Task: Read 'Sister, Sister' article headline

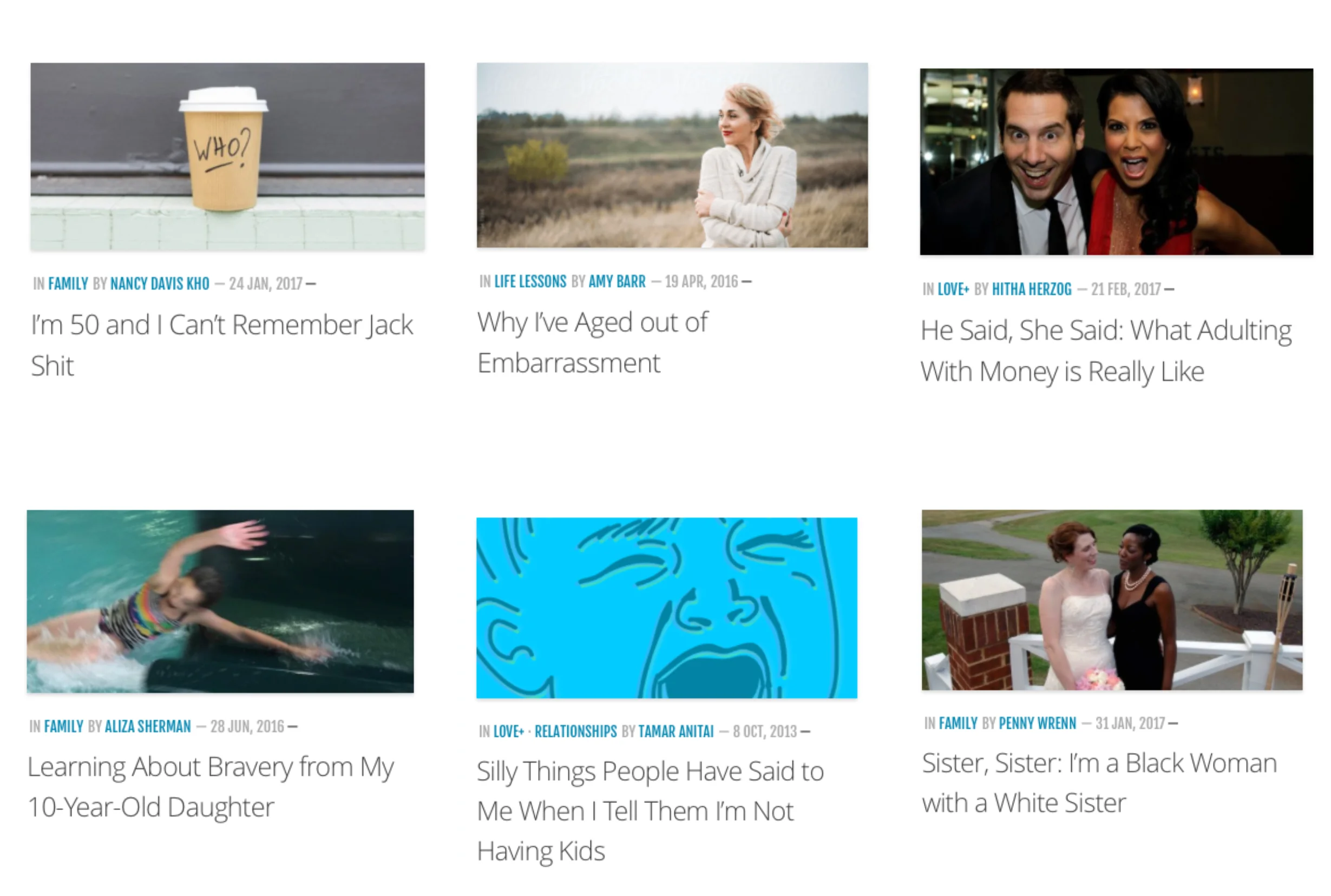Action: click(1099, 783)
